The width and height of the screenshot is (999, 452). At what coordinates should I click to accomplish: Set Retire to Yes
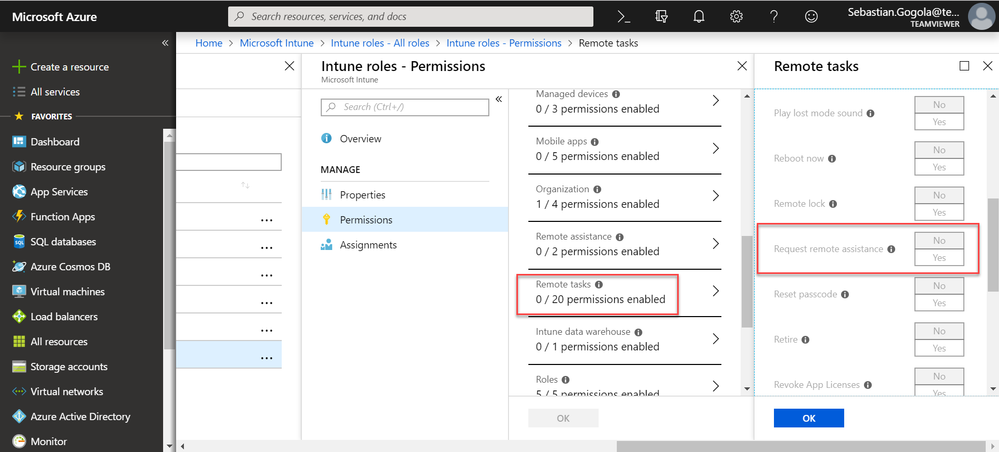pyautogui.click(x=939, y=348)
